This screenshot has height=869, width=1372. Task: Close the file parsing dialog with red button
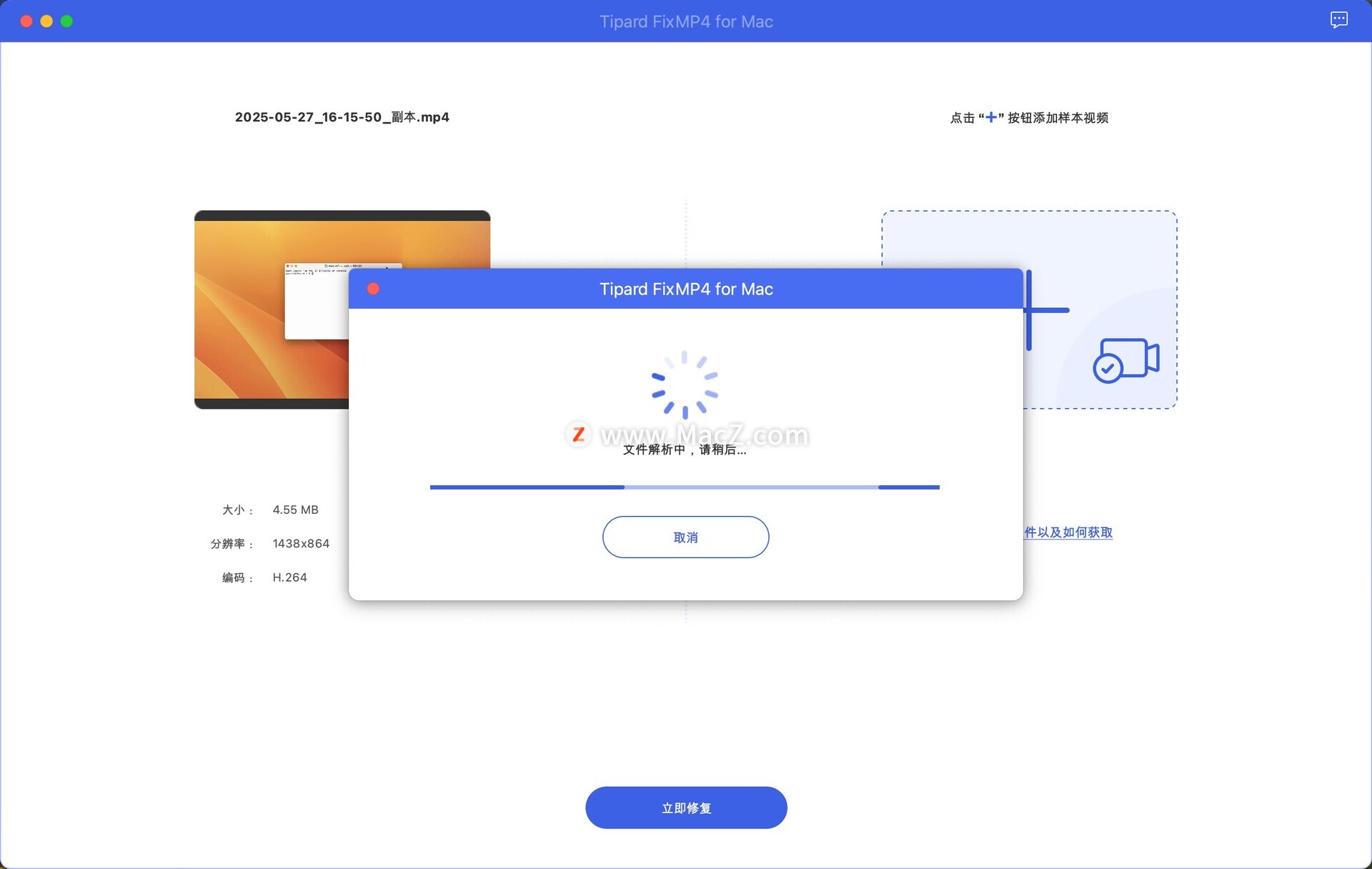pyautogui.click(x=373, y=289)
